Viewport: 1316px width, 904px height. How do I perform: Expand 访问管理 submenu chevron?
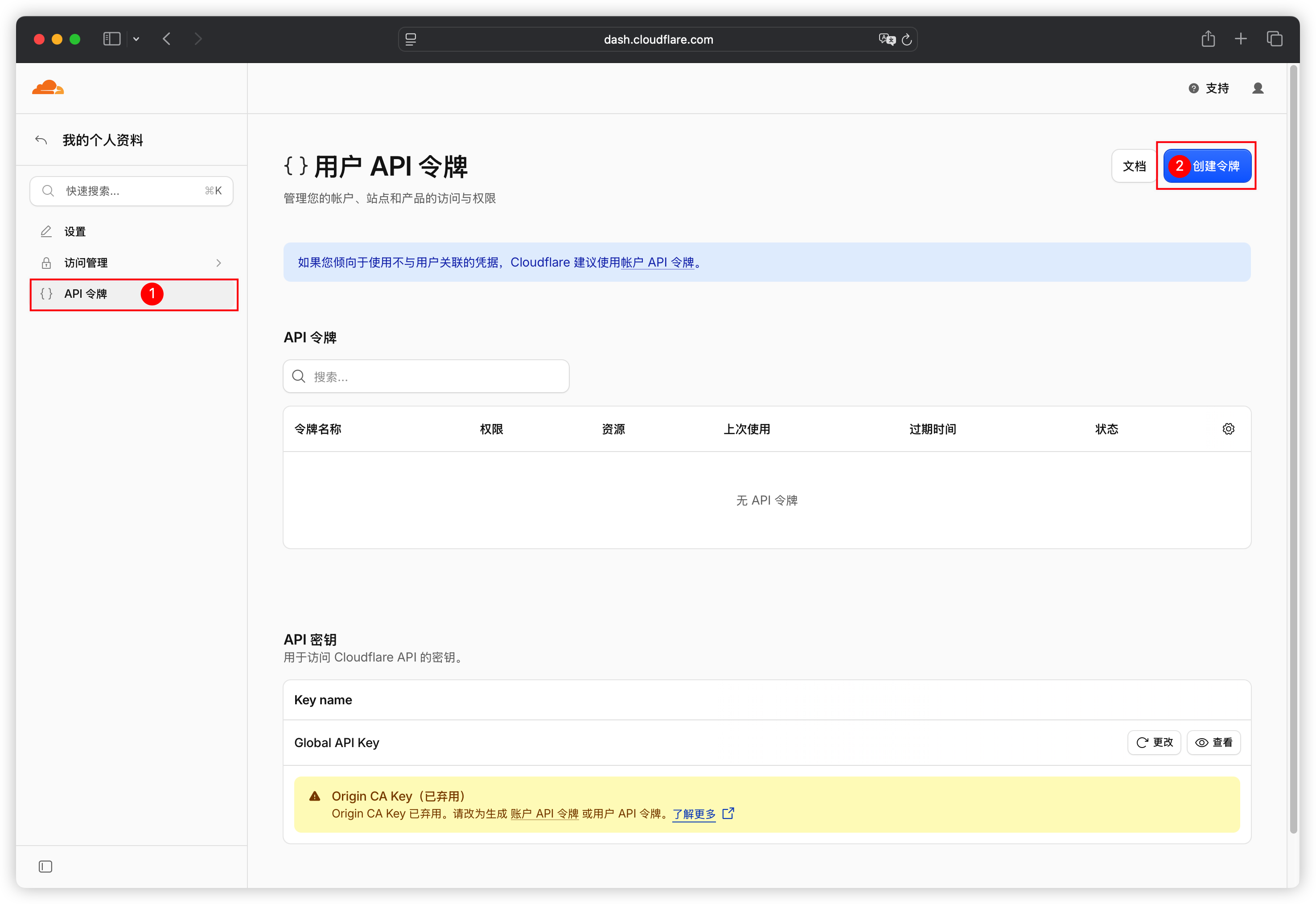point(219,263)
